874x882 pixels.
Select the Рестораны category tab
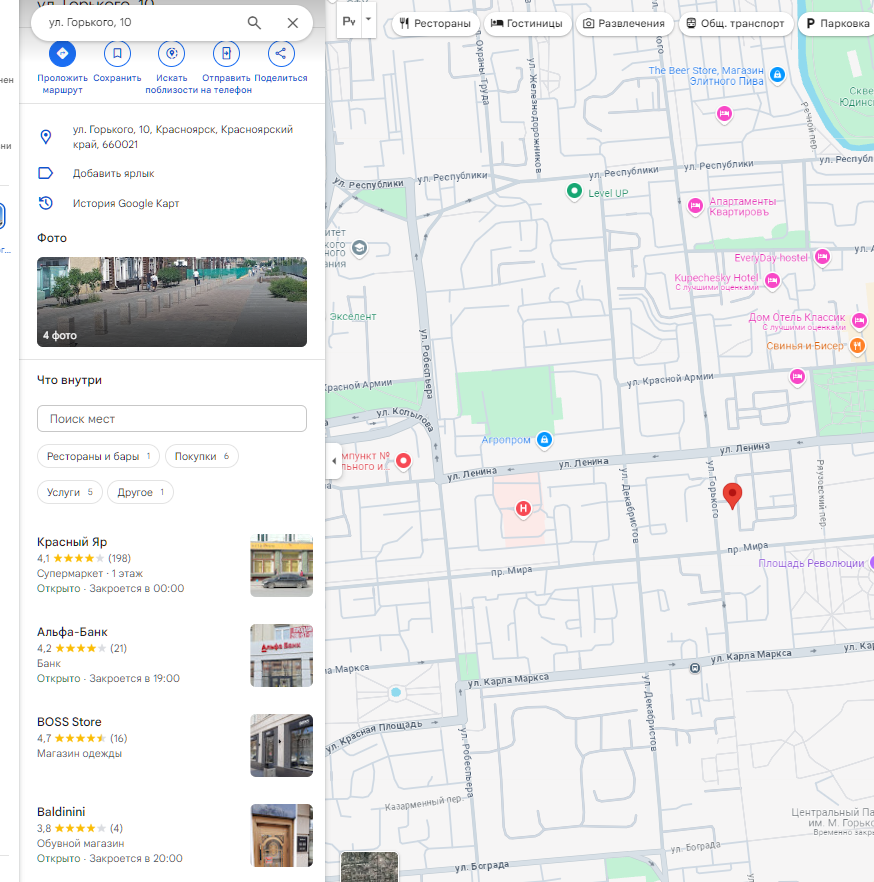point(434,23)
